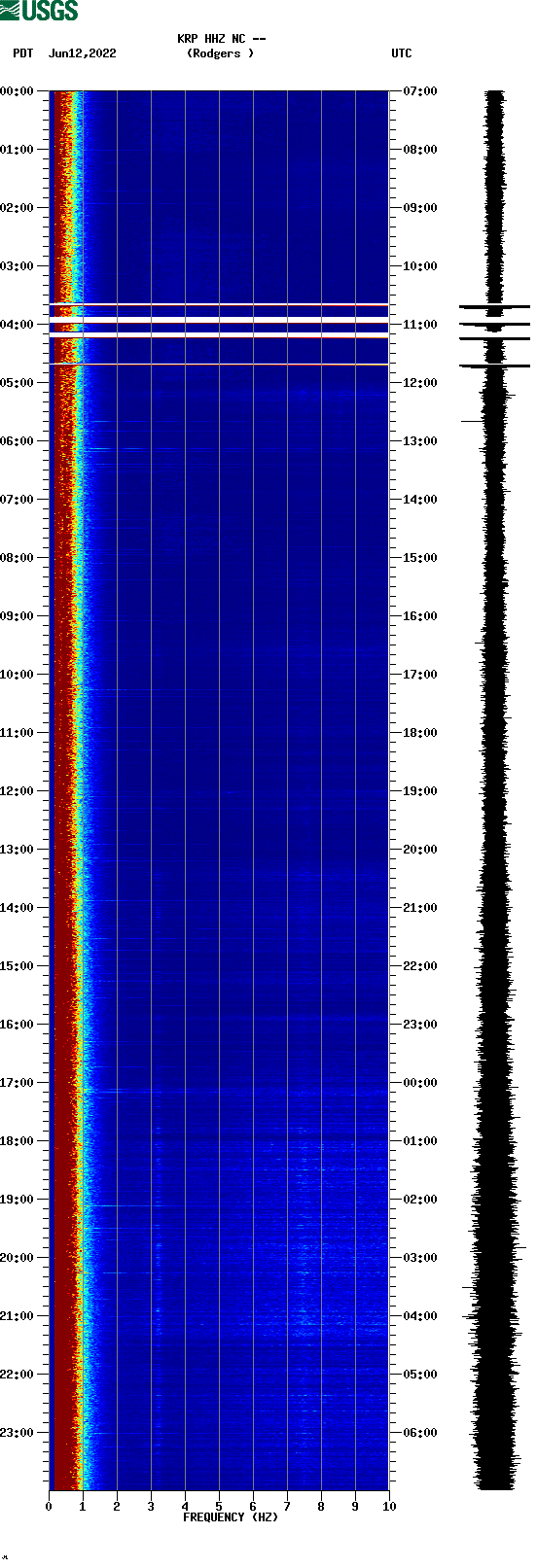Click UTC axis time label 22:00

click(420, 966)
